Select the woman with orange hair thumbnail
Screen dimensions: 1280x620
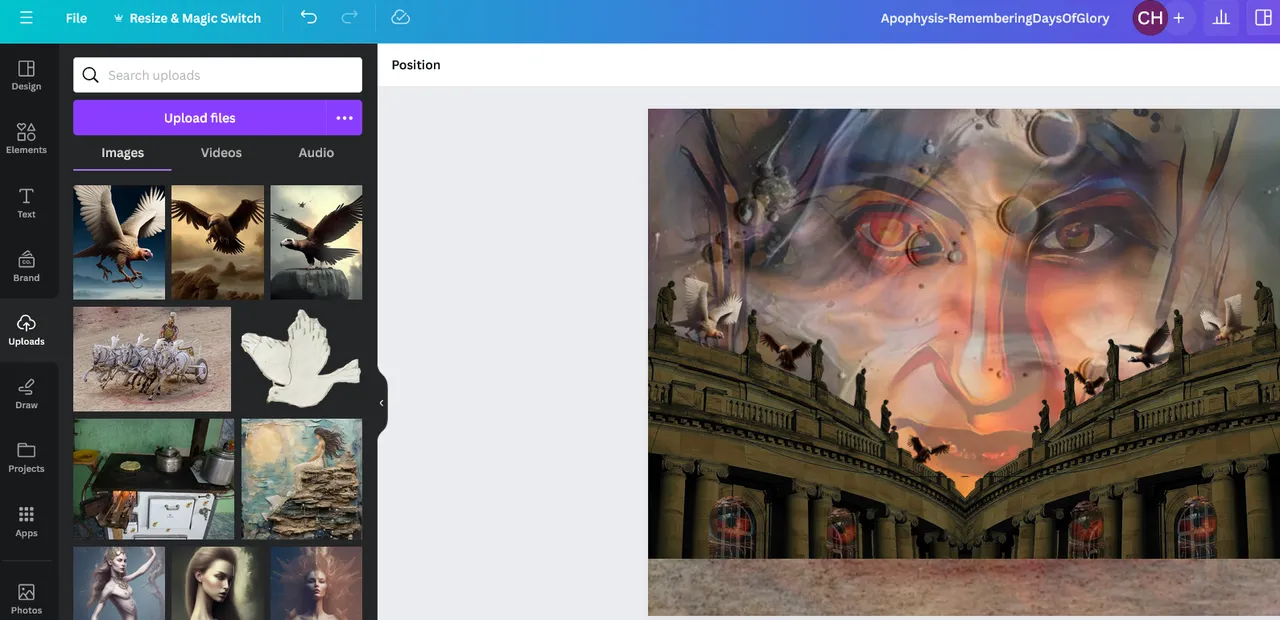click(316, 583)
